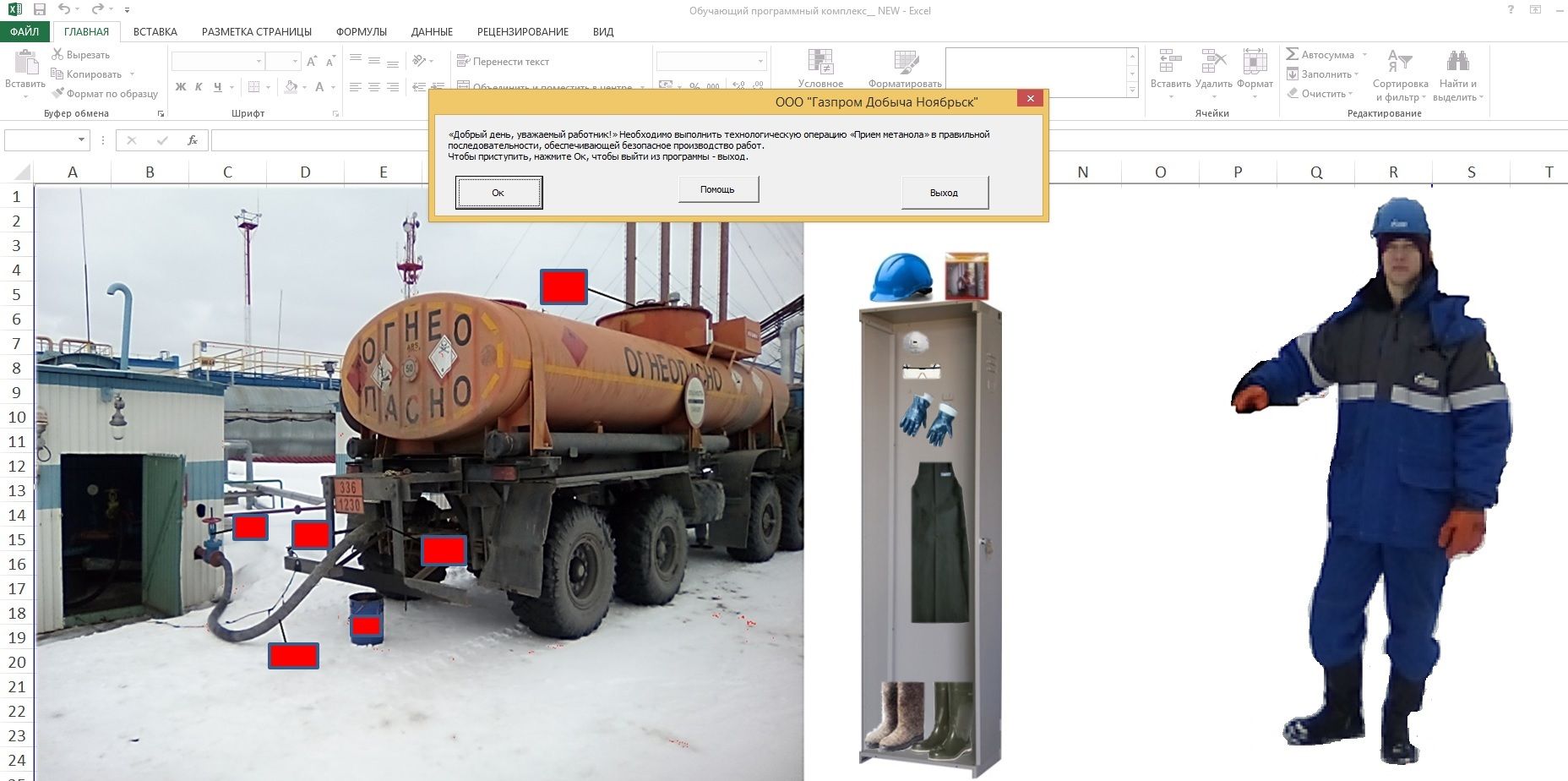Open Sort and Filter (Сортировка и фильтр)

tap(1400, 74)
